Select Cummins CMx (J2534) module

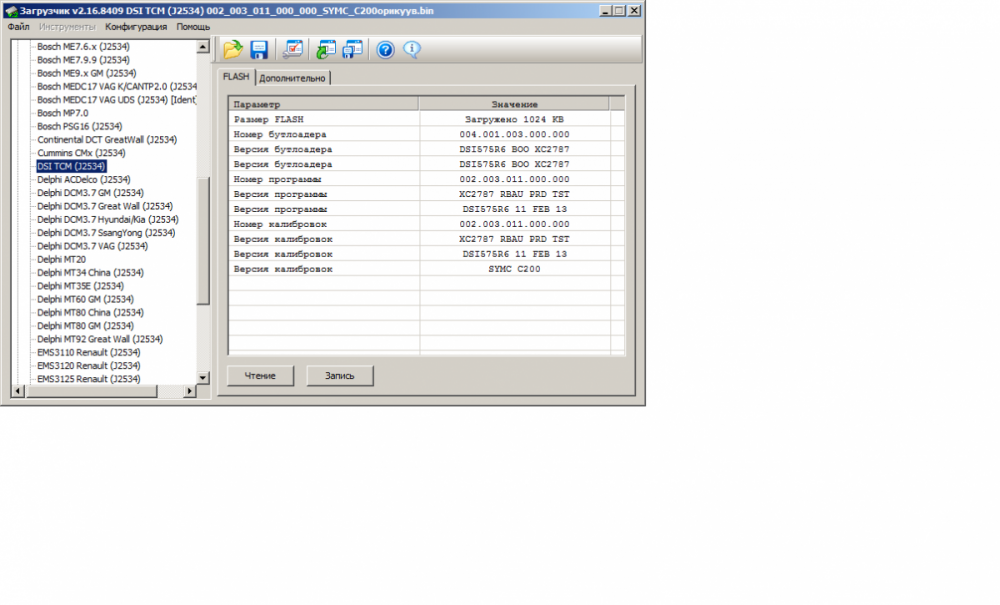click(81, 153)
